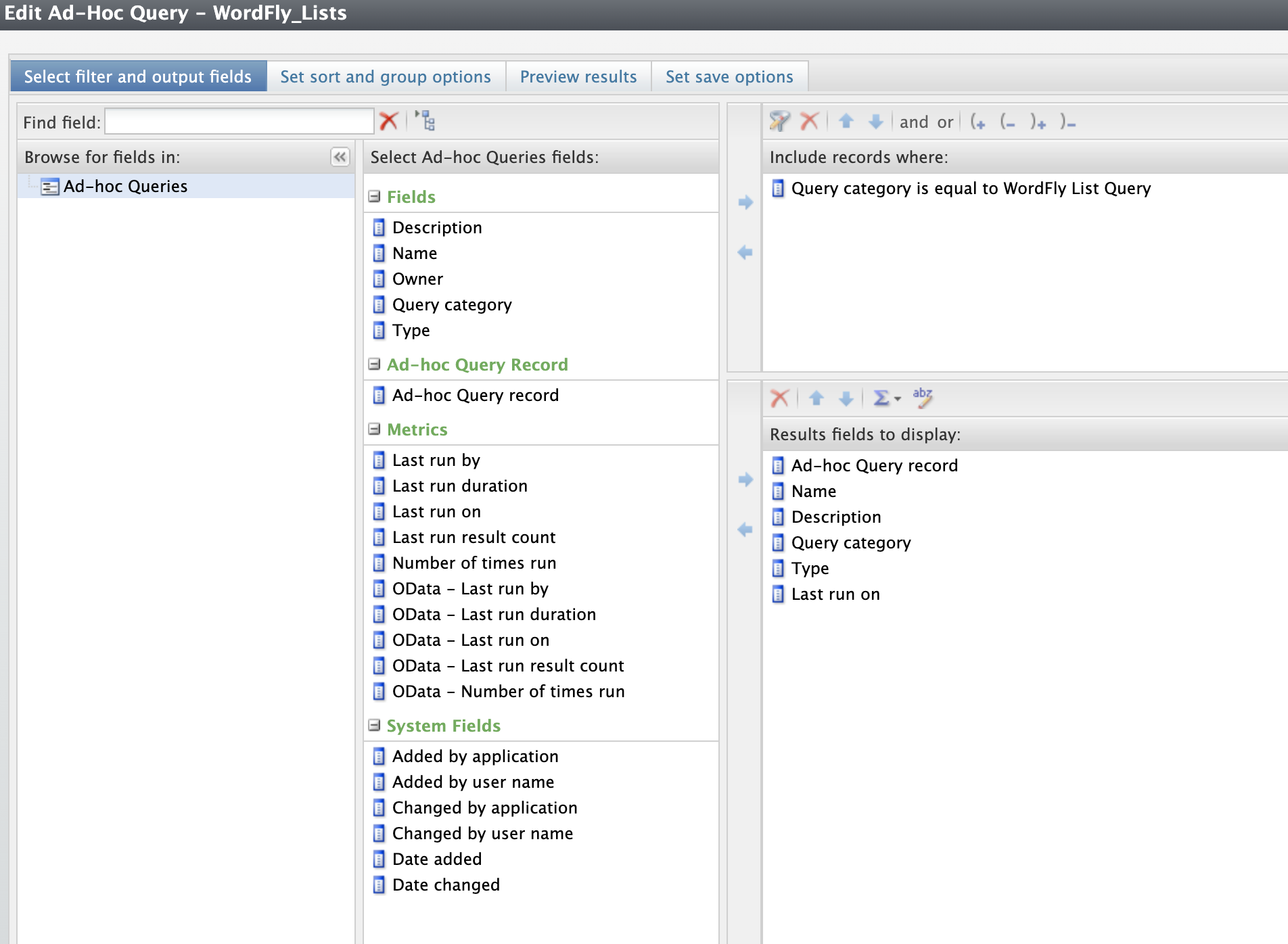
Task: Open the Sigma summarize dropdown
Action: pos(887,398)
